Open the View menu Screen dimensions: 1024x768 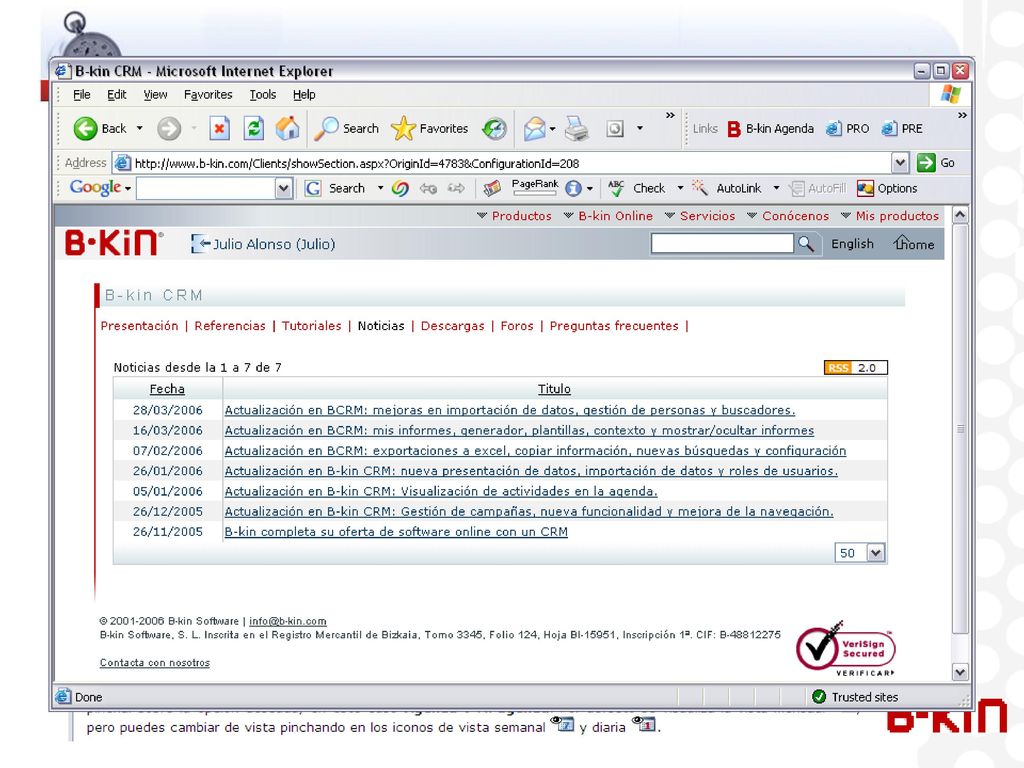tap(155, 95)
